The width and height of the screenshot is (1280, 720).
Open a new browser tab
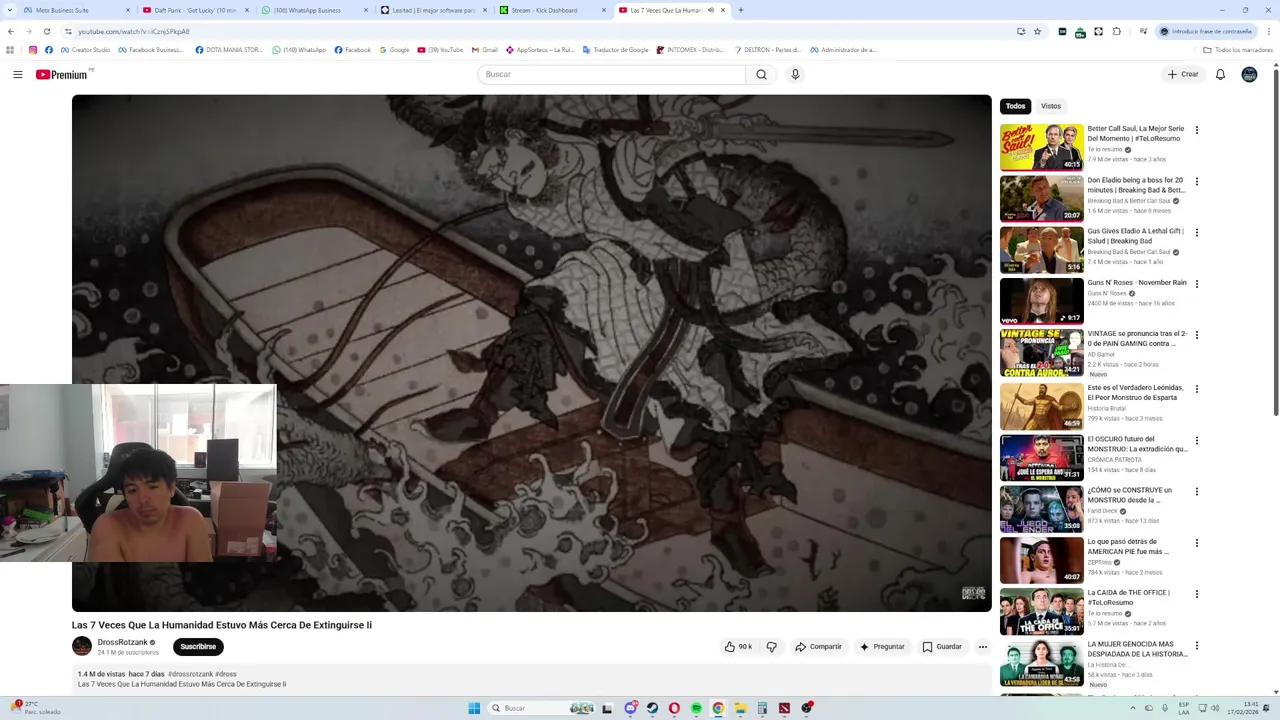tap(740, 10)
